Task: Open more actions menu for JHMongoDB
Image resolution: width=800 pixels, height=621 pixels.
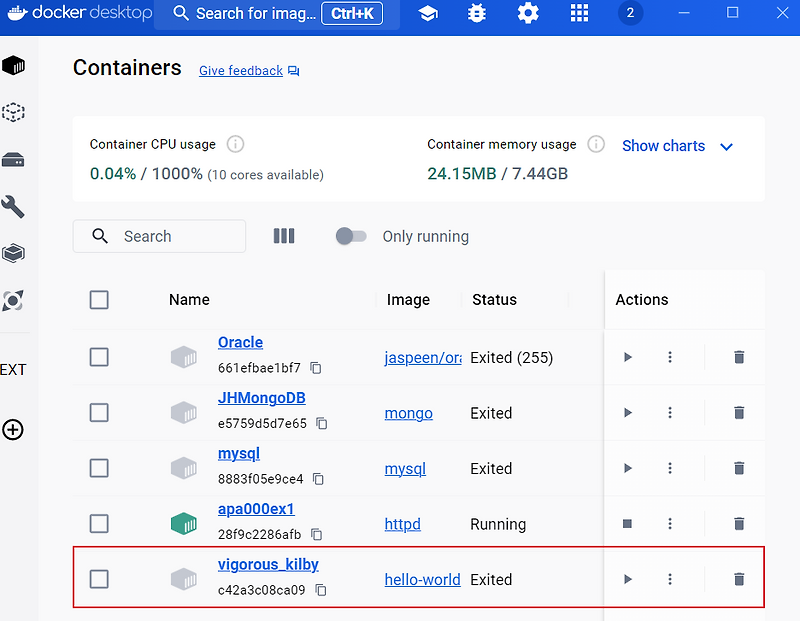Action: 670,412
